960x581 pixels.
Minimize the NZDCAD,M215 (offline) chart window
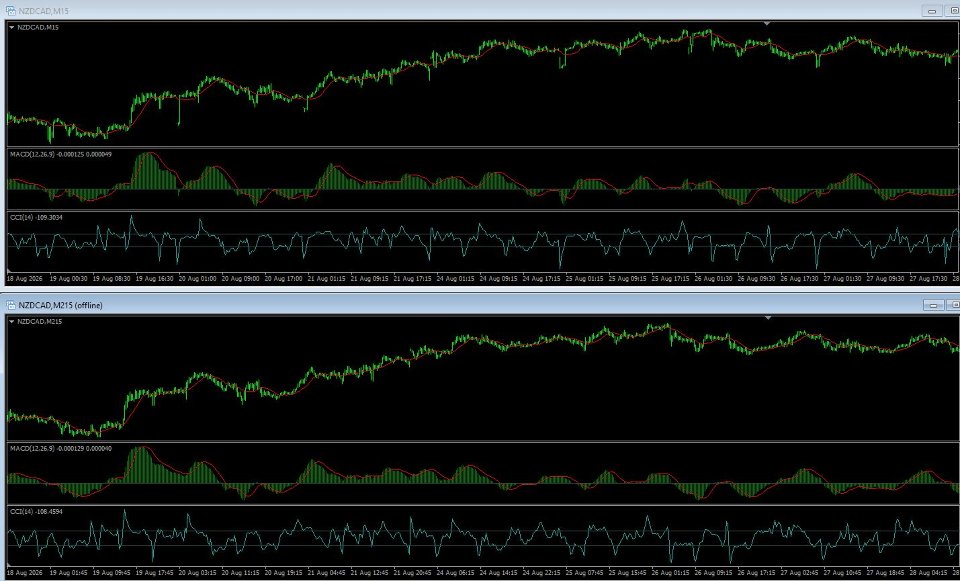click(x=932, y=305)
